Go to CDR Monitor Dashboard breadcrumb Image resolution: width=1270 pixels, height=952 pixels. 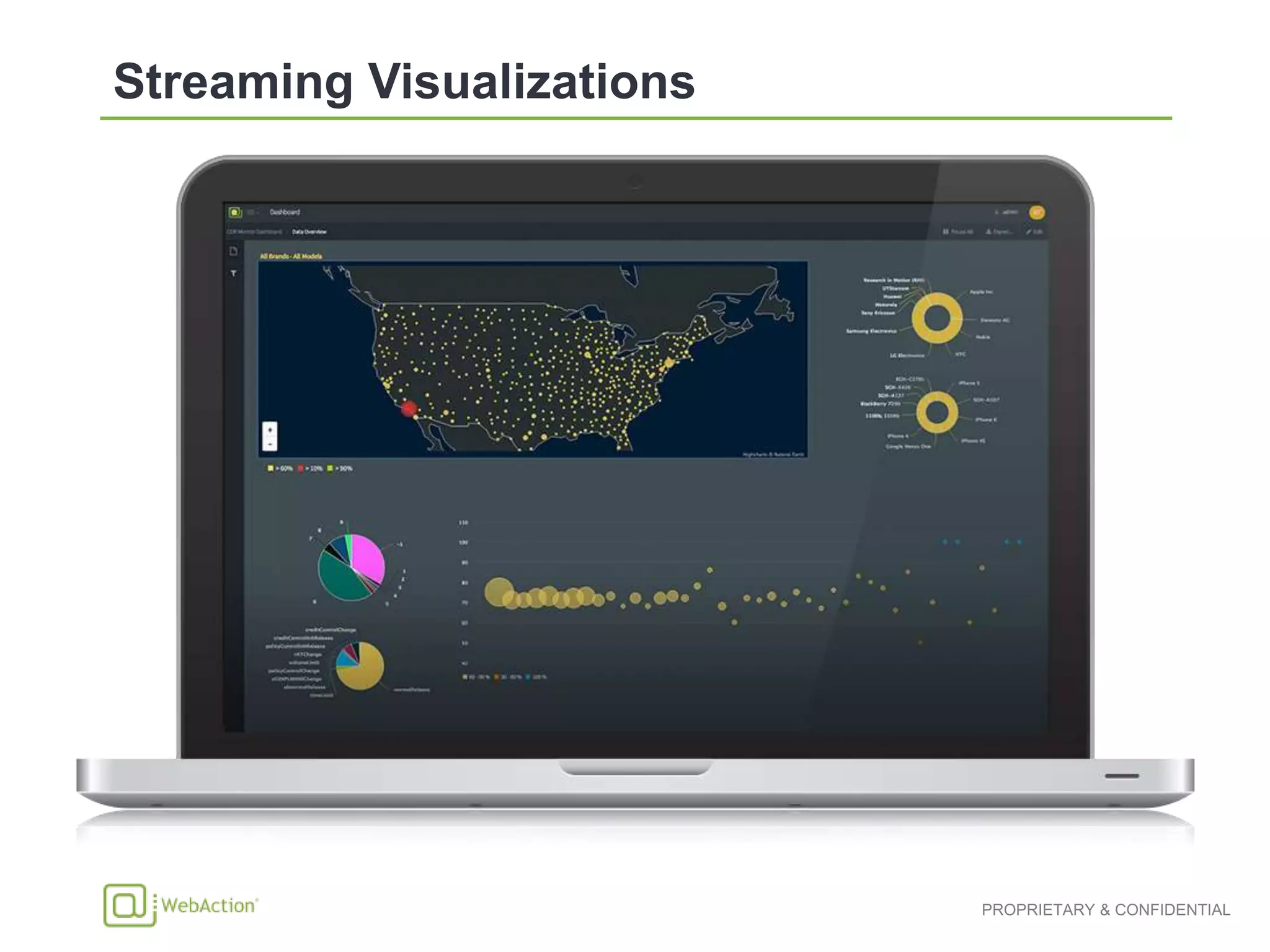tap(255, 232)
